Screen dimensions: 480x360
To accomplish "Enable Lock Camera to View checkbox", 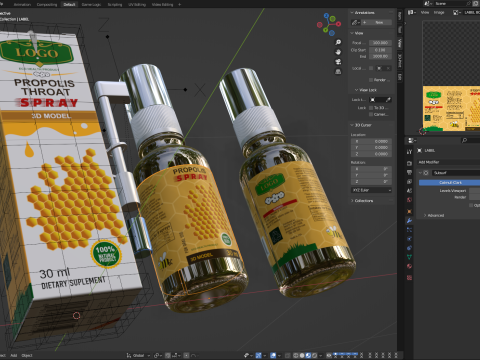I will tap(371, 114).
